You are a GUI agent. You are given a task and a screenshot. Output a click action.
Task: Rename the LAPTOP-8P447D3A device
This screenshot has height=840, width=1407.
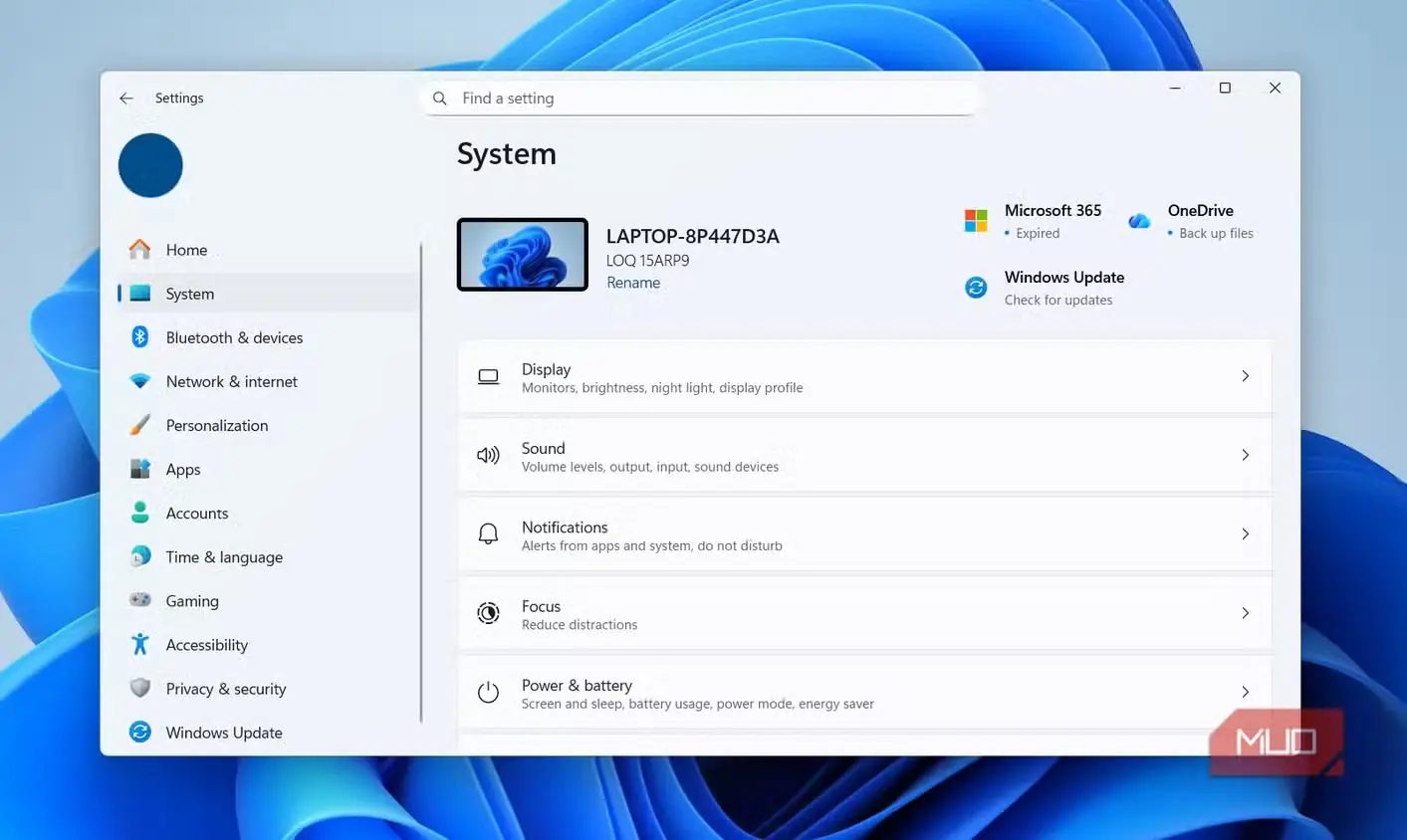pyautogui.click(x=633, y=283)
